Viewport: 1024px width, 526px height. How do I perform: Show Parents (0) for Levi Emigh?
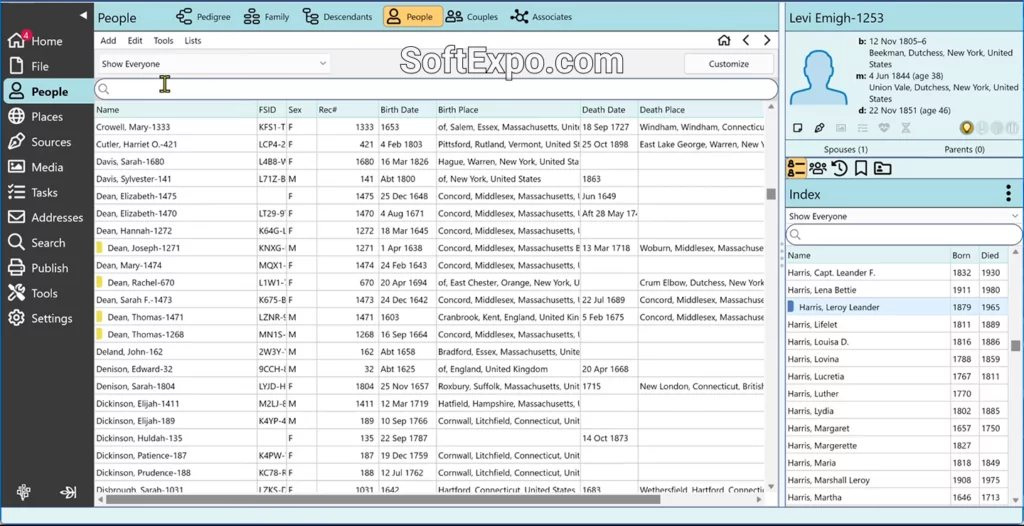coord(964,150)
